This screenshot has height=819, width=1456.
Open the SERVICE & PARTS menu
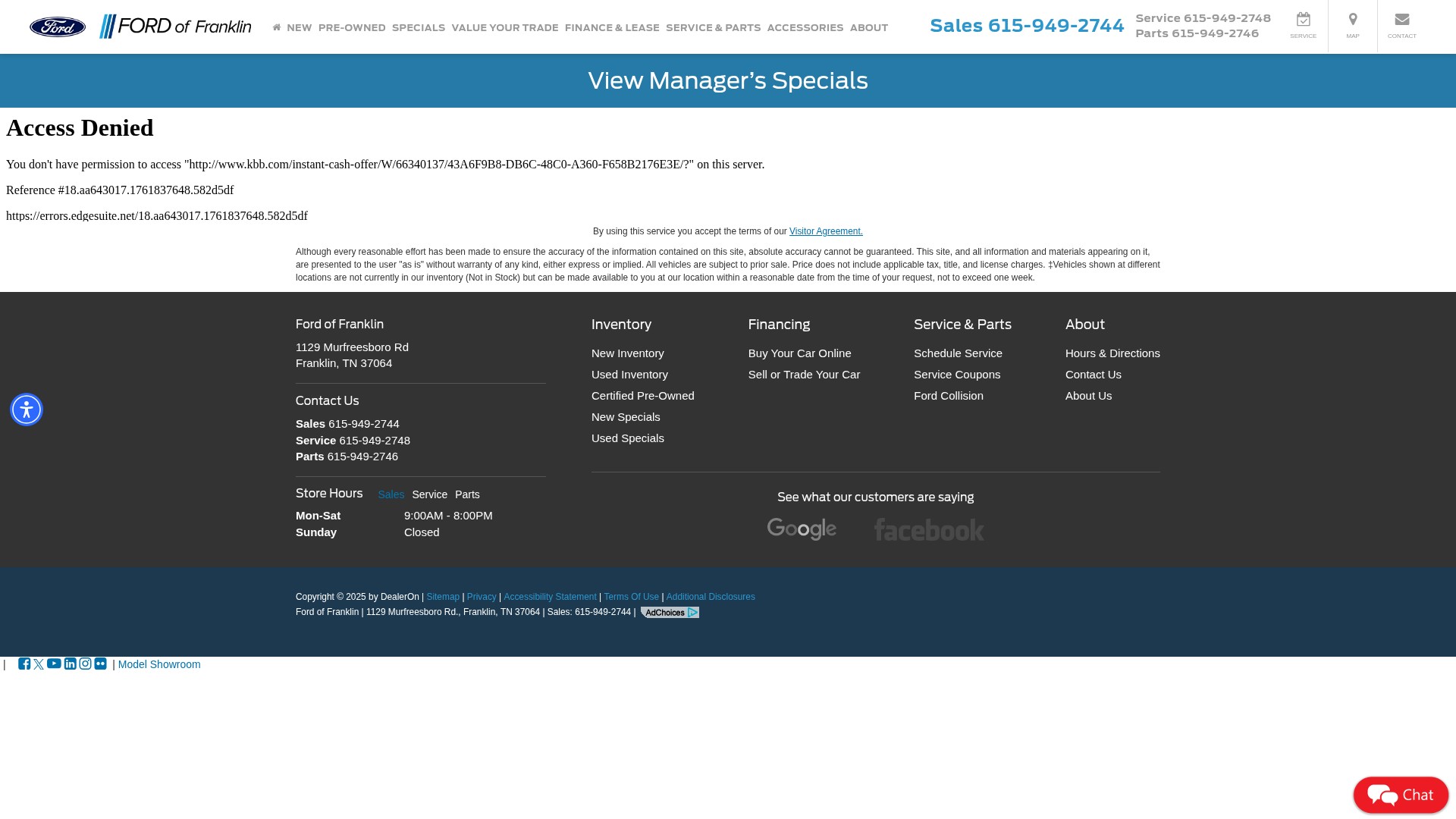(x=713, y=27)
